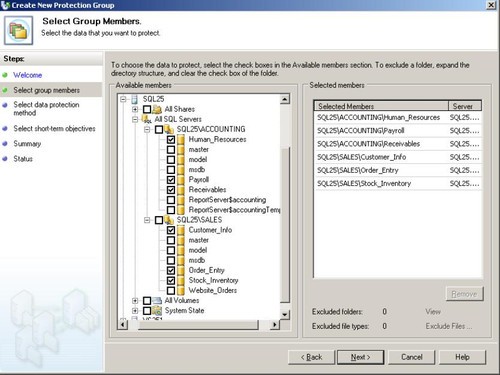
Task: Check the SQL25\SALES instance checkbox
Action: [159, 220]
